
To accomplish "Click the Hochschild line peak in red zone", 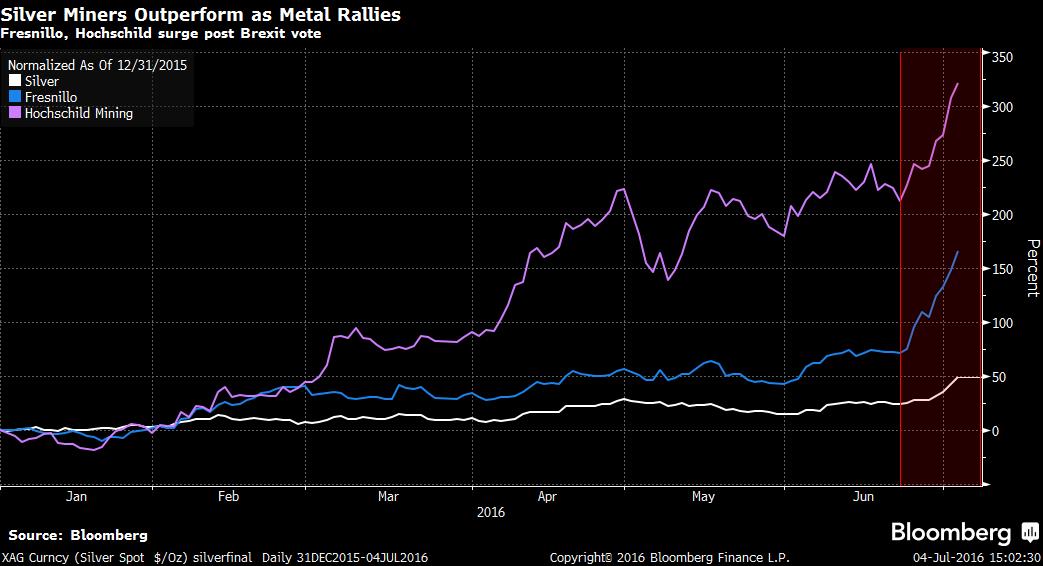I will pos(958,84).
